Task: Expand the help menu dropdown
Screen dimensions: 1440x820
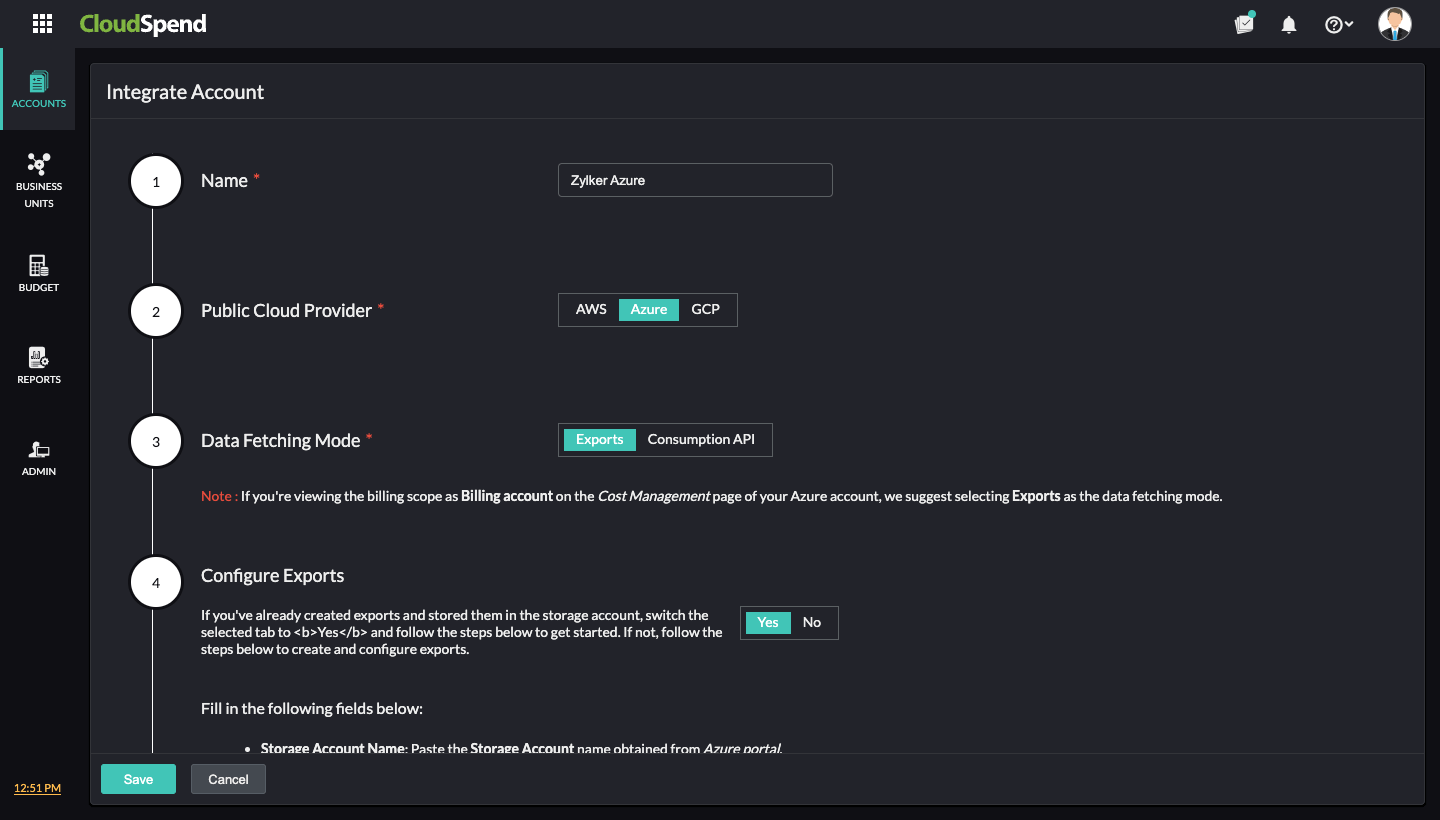Action: tap(1338, 25)
